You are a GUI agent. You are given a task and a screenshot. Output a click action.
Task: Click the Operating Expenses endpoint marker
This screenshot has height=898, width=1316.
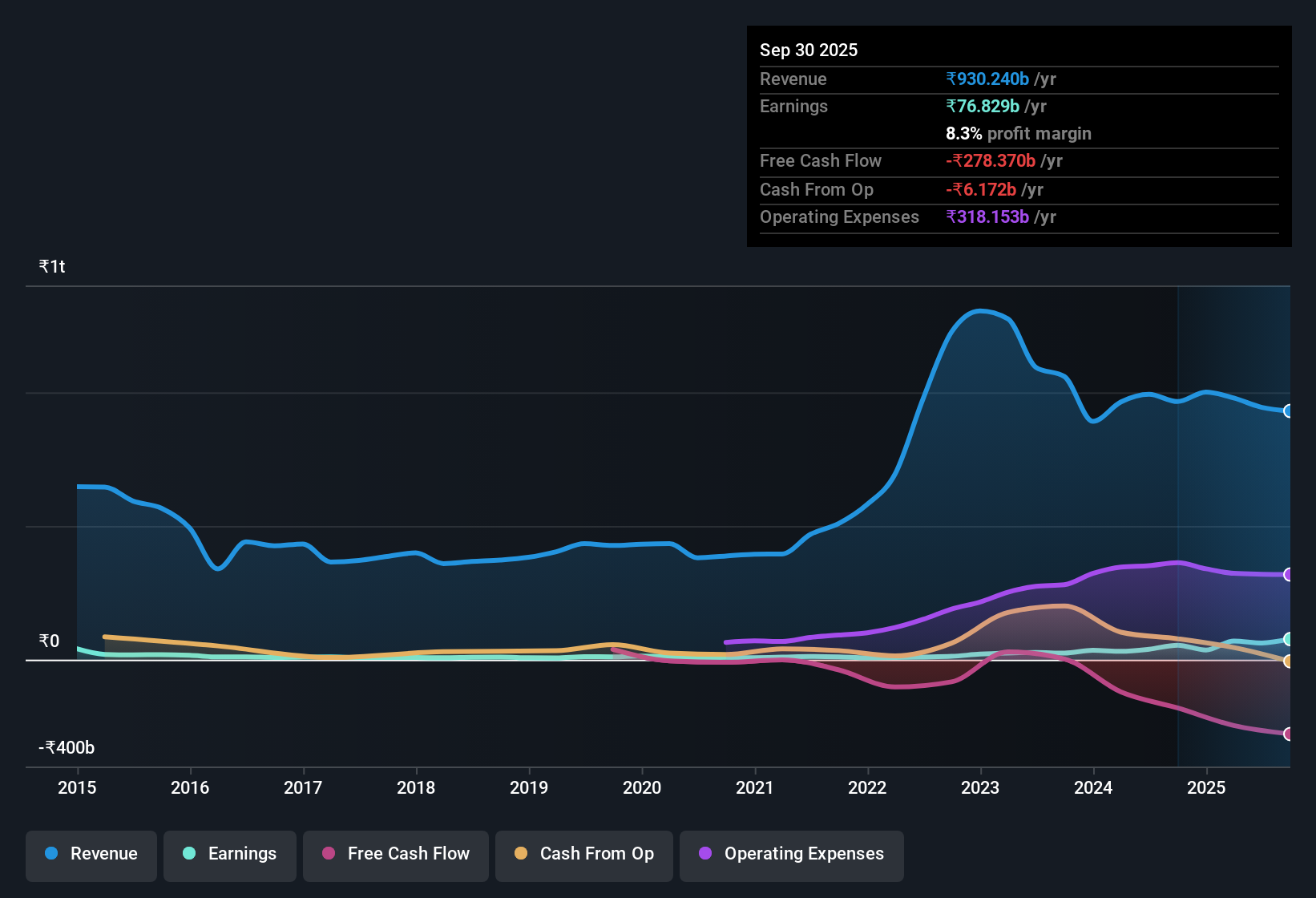click(1289, 575)
